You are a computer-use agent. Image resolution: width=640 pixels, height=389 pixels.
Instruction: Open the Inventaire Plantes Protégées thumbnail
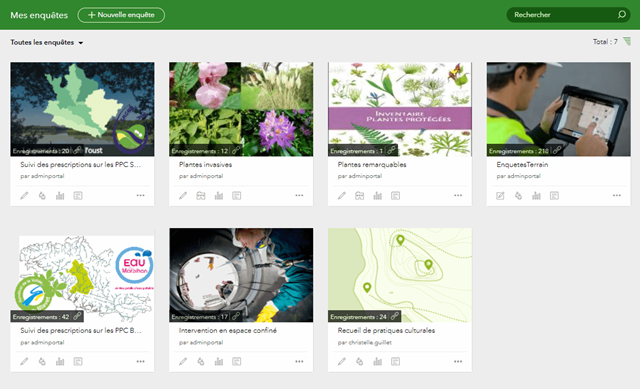[x=400, y=109]
